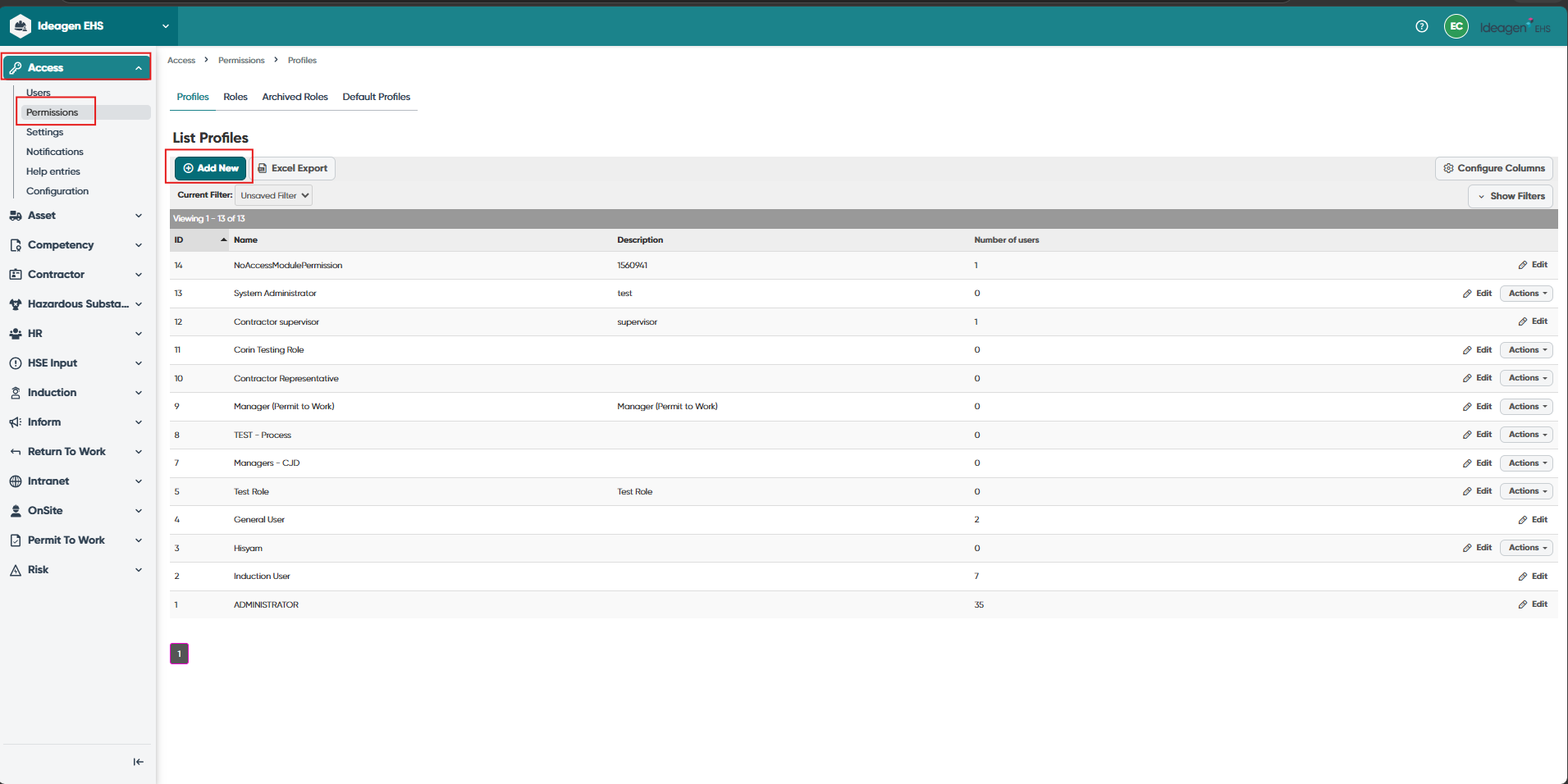Image resolution: width=1568 pixels, height=784 pixels.
Task: Click the Intranet globe icon in sidebar
Action: pos(16,481)
